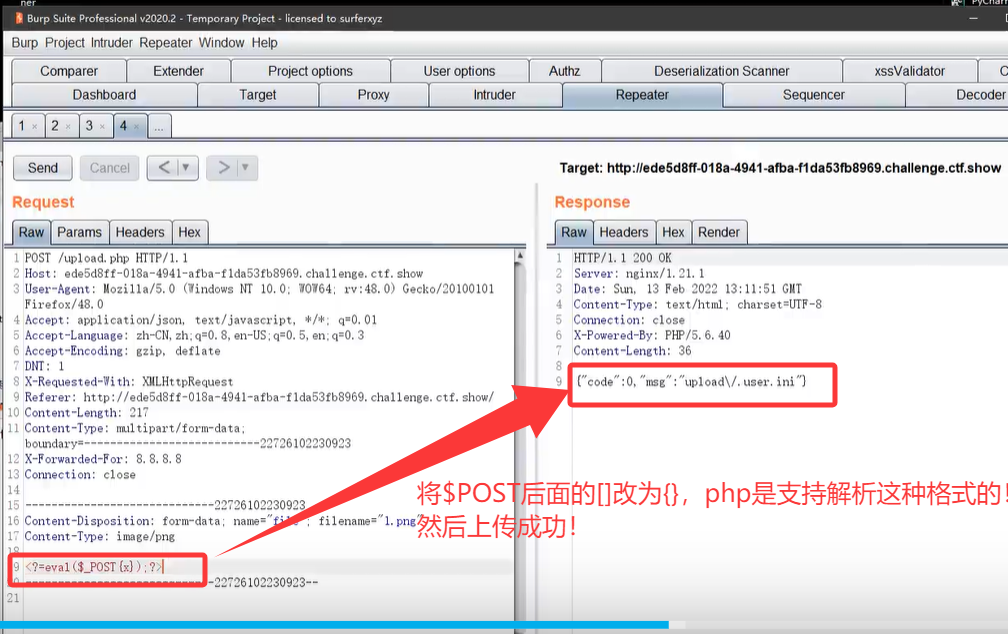Switch to the Sequencer tab

coord(813,95)
